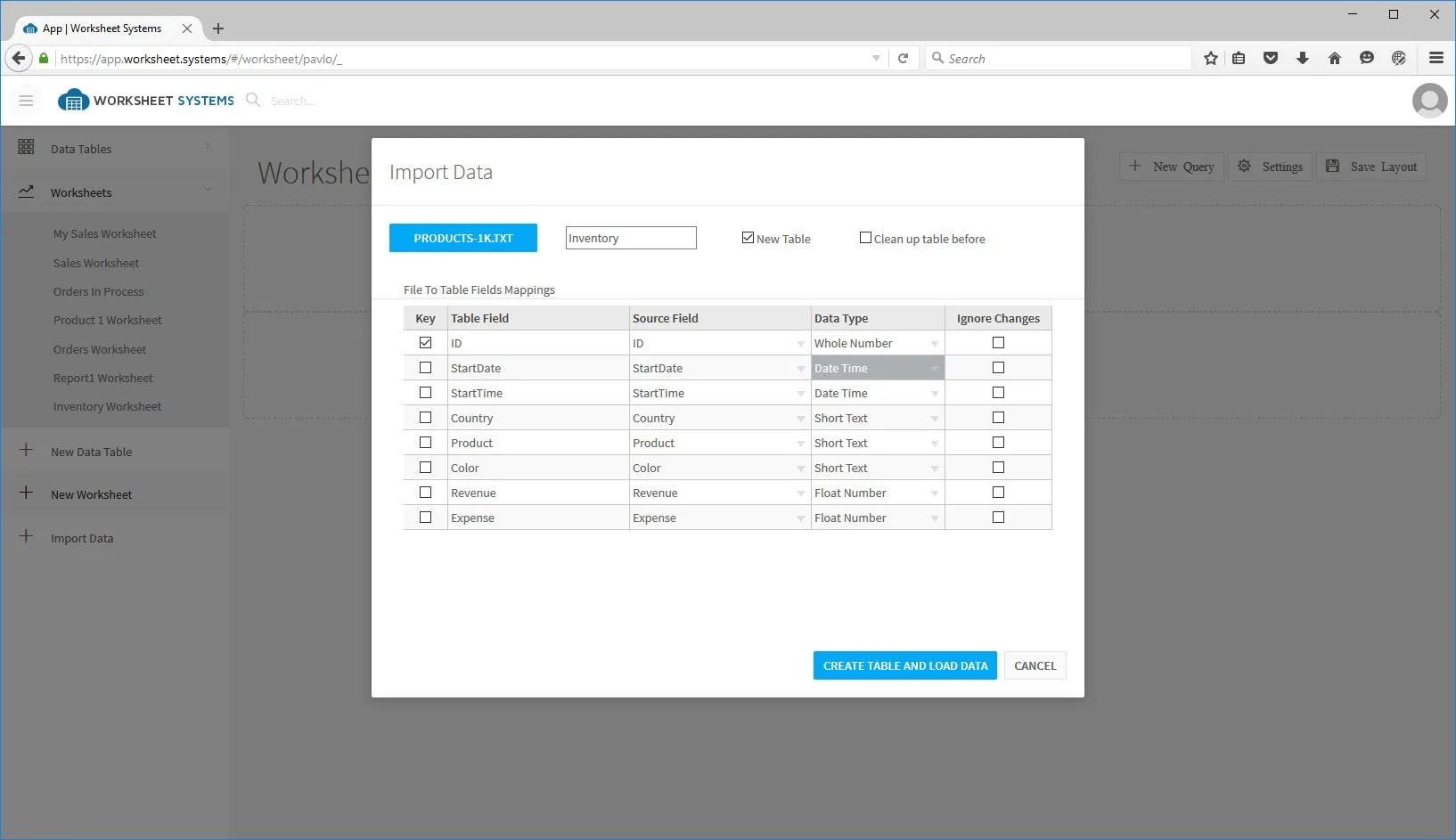Open the Data Type dropdown for ID
Image resolution: width=1456 pixels, height=840 pixels.
[x=934, y=344]
